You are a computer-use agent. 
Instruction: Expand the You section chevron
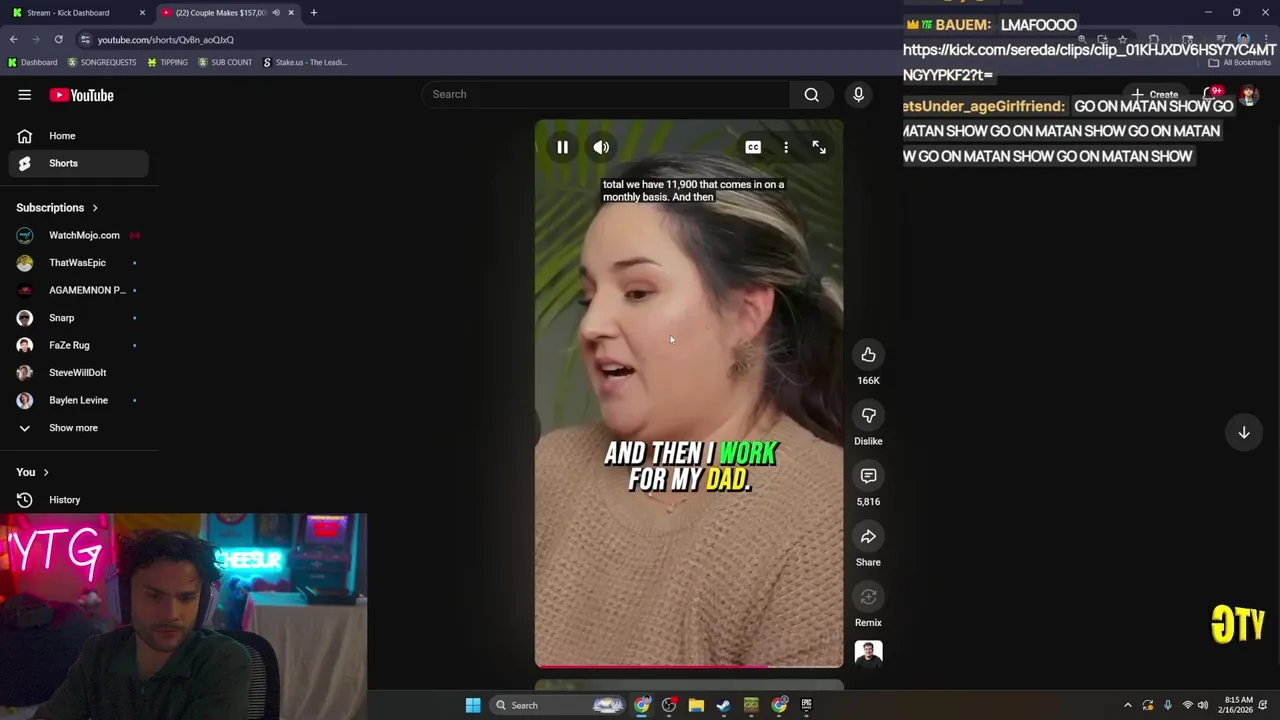point(46,472)
